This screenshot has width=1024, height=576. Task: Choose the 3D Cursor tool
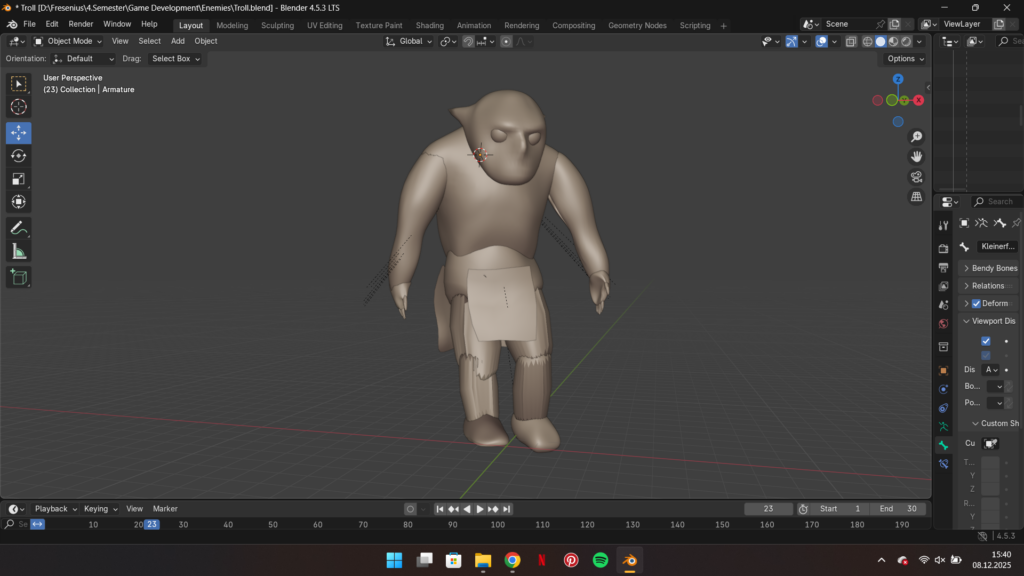coord(19,107)
